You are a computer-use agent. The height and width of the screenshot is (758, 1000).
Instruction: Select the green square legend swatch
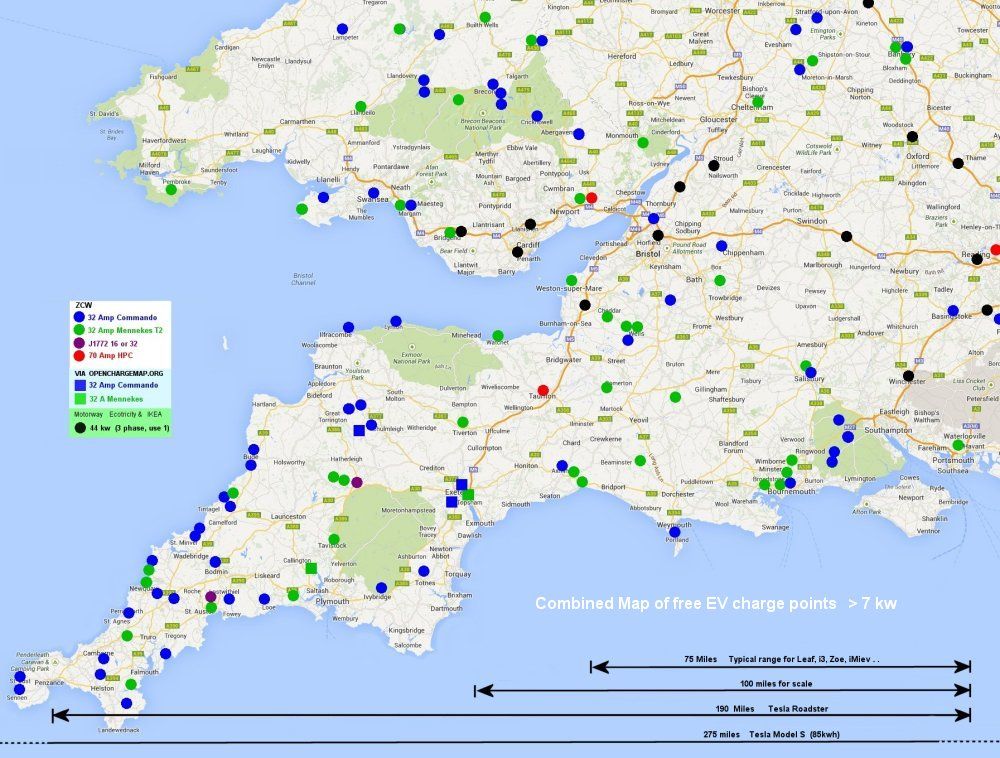tap(80, 399)
